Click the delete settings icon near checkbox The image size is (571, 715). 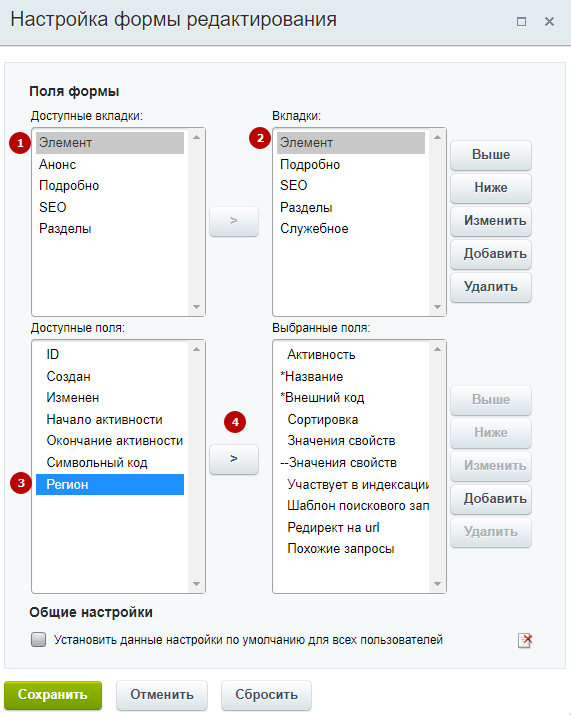[x=525, y=640]
